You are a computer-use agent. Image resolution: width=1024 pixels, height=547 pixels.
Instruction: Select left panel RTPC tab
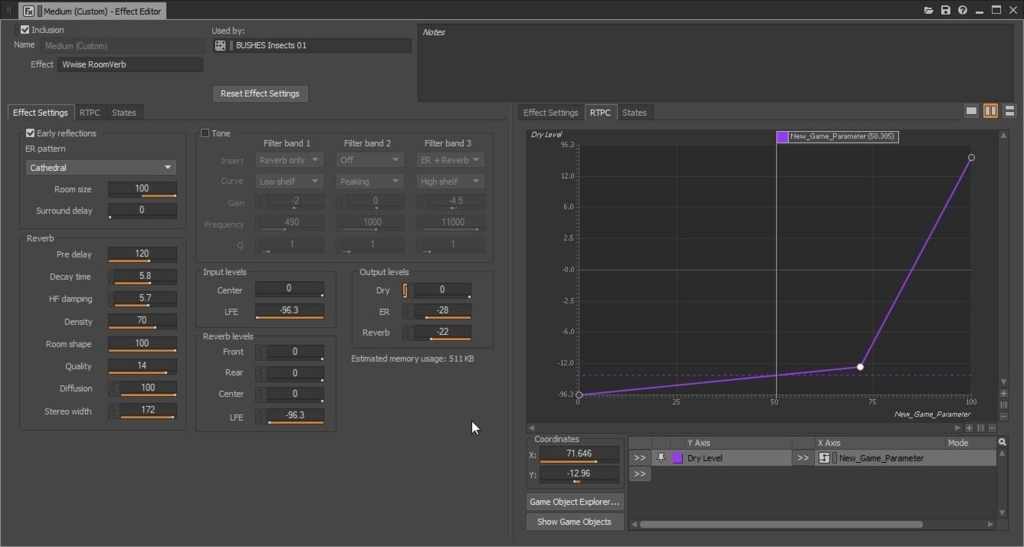89,112
